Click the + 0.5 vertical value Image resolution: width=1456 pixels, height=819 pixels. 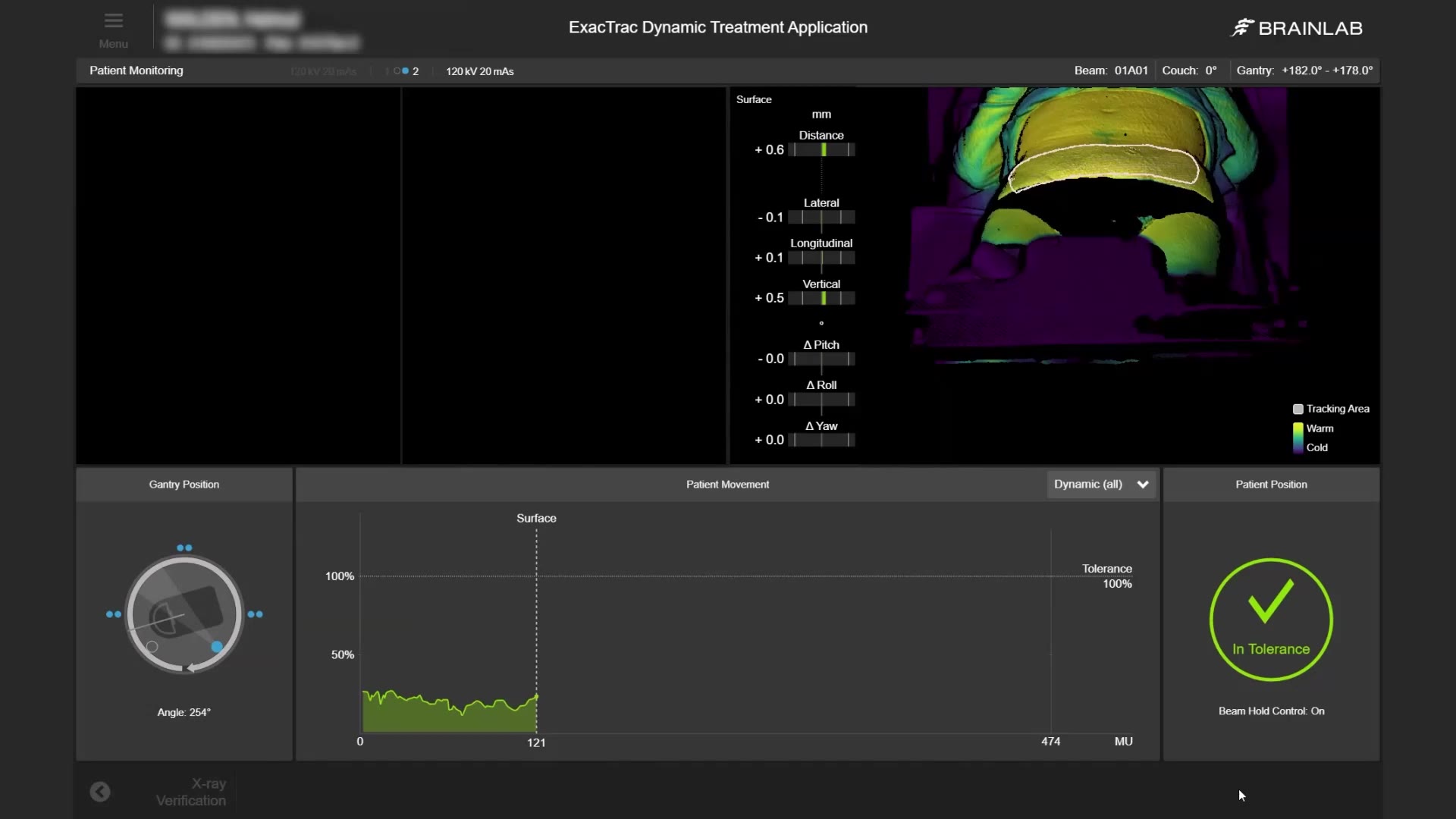click(769, 298)
